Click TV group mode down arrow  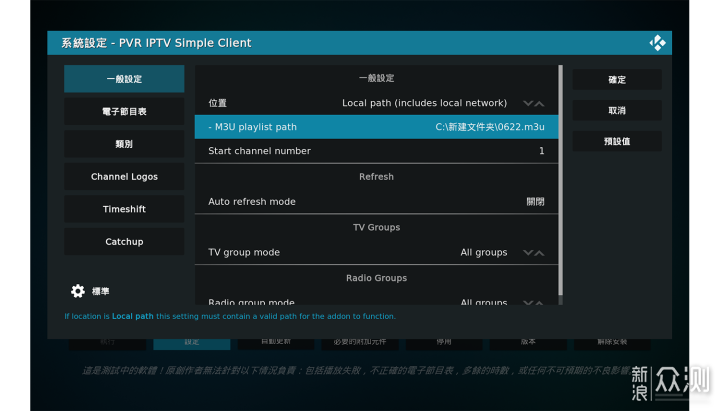click(x=528, y=253)
